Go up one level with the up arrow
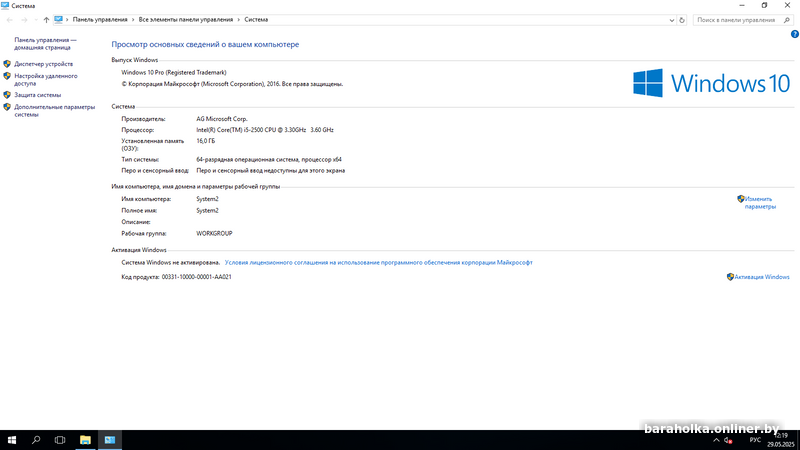Screen dimensions: 800x450 (x=46, y=20)
